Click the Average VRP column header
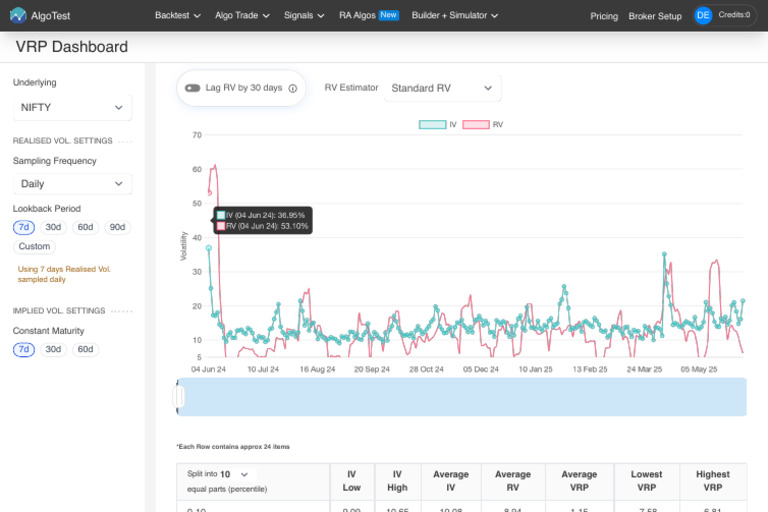The width and height of the screenshot is (768, 512). [x=579, y=481]
